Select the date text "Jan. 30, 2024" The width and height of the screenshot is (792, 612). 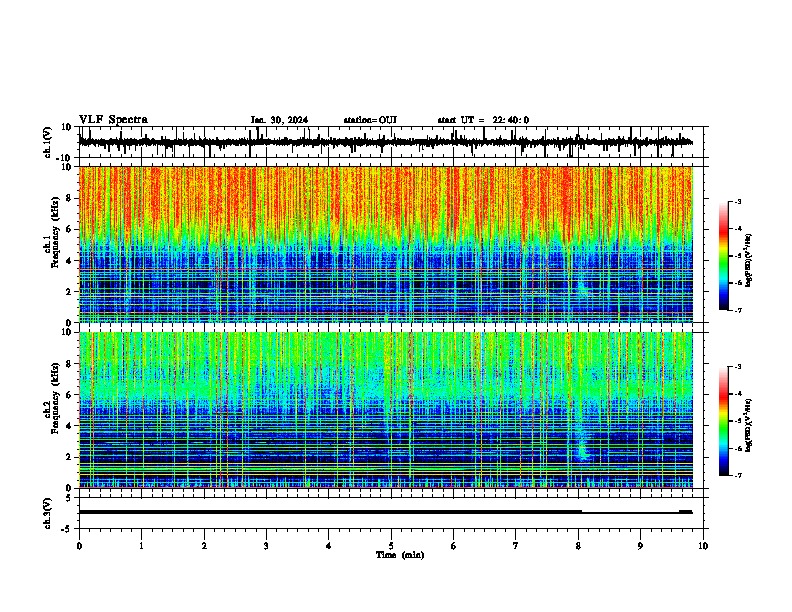pos(279,120)
